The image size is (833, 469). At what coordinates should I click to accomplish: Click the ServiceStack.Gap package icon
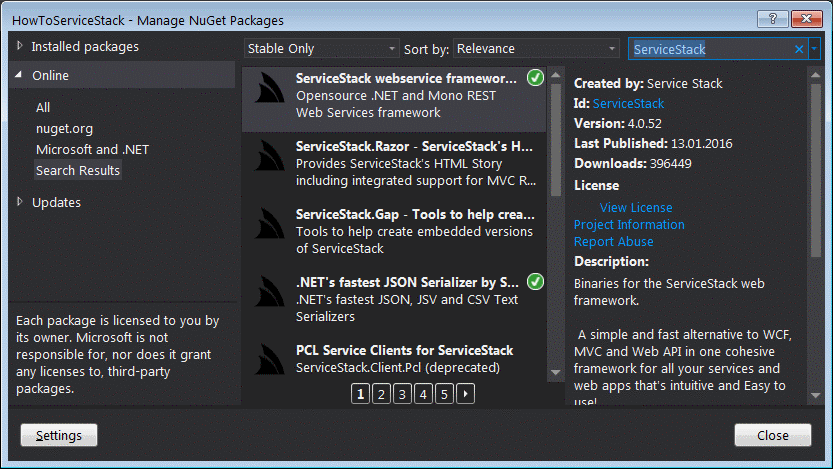coord(268,230)
